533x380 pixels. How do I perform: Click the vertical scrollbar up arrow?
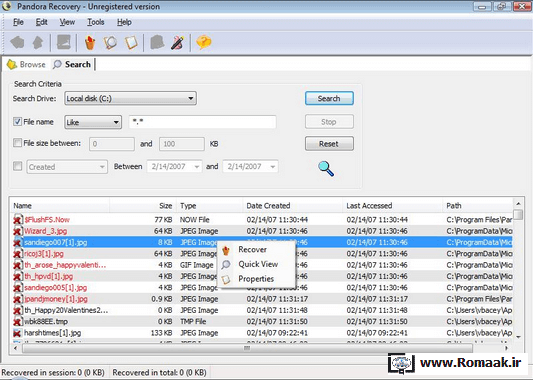518,204
